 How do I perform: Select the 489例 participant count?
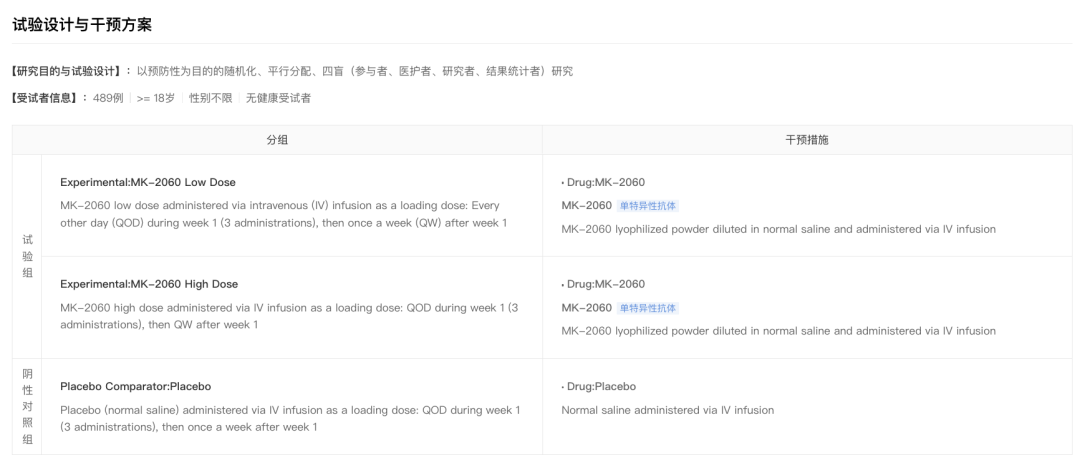tap(108, 98)
